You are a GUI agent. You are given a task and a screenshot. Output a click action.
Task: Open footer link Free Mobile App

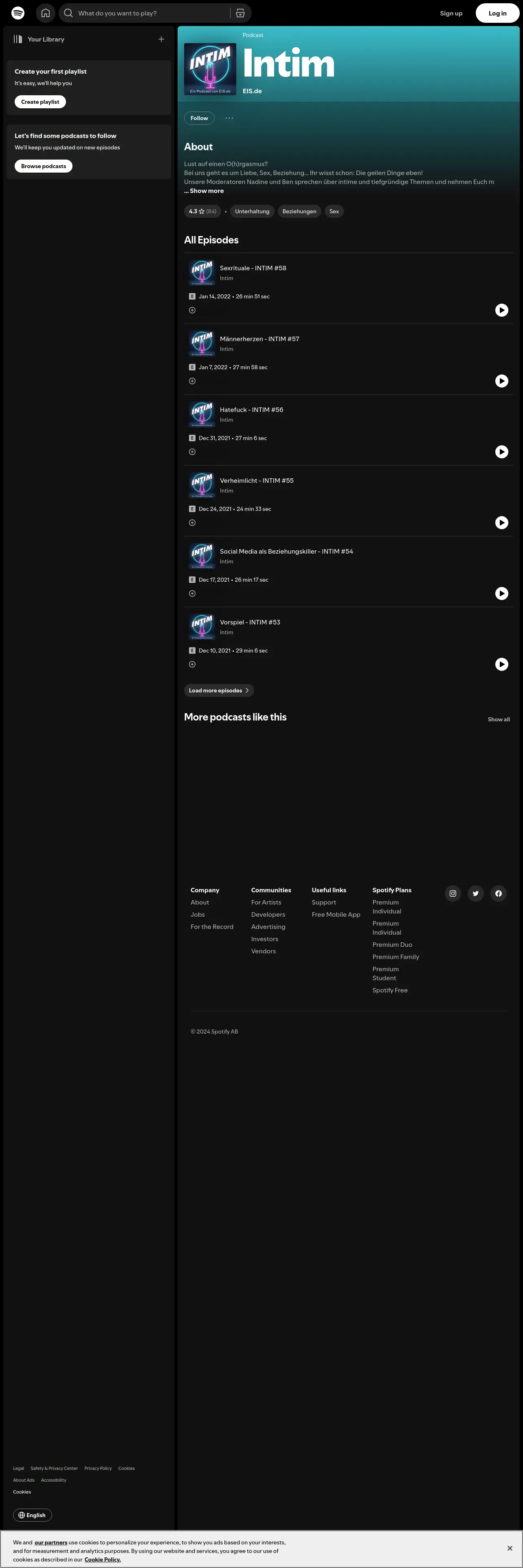(336, 915)
